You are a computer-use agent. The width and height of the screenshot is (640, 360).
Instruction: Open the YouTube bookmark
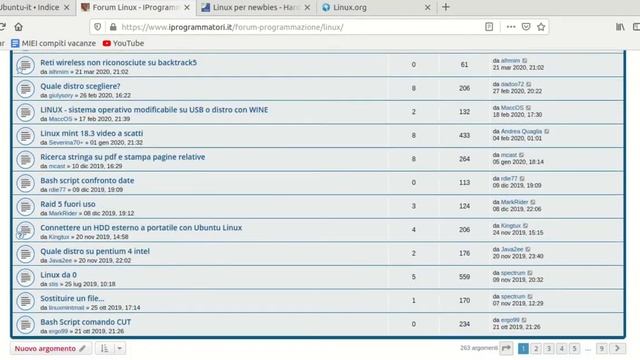(x=123, y=43)
